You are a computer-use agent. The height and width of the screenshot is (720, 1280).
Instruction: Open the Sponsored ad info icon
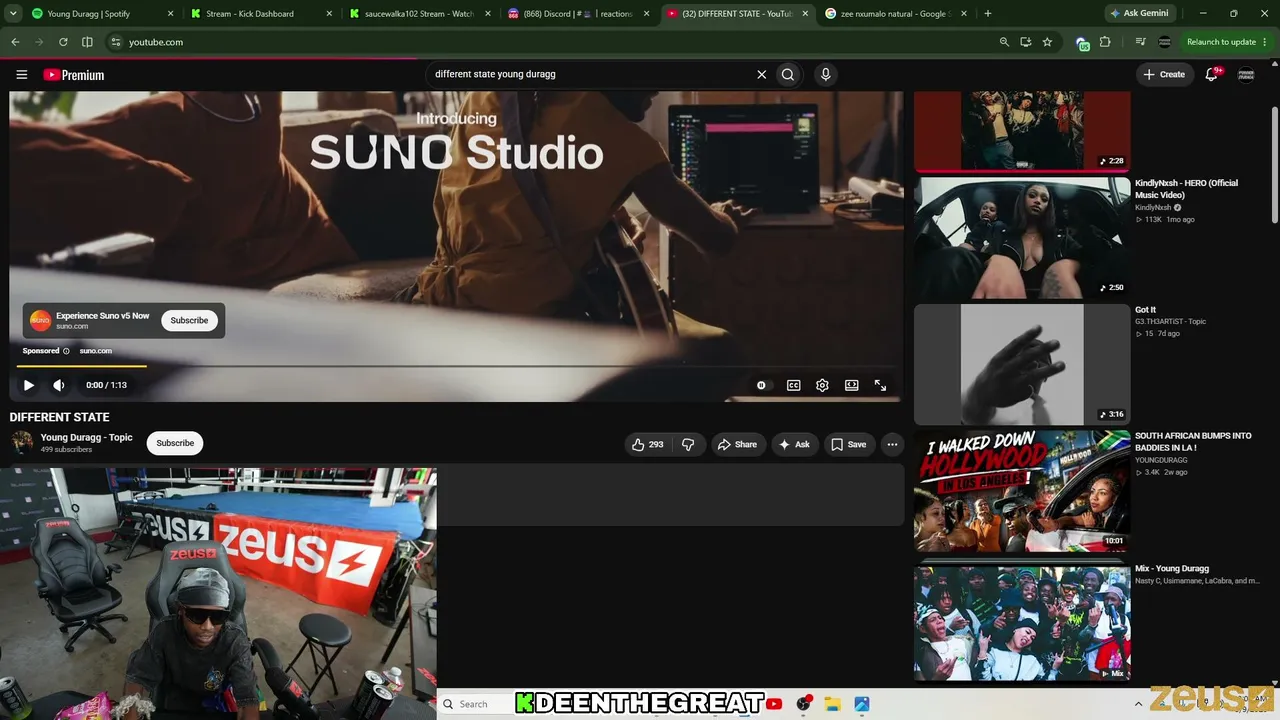pos(67,351)
